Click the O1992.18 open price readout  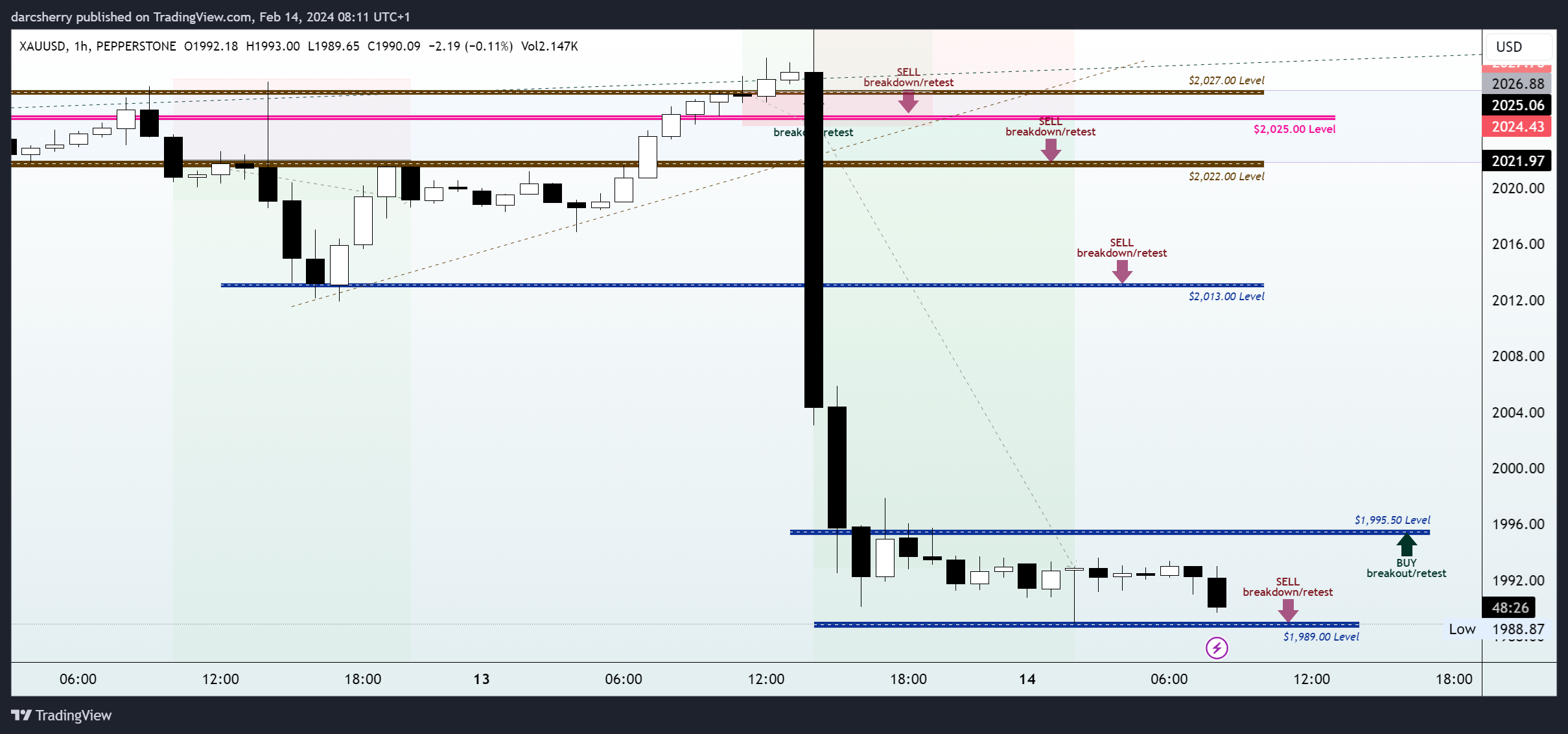(211, 46)
